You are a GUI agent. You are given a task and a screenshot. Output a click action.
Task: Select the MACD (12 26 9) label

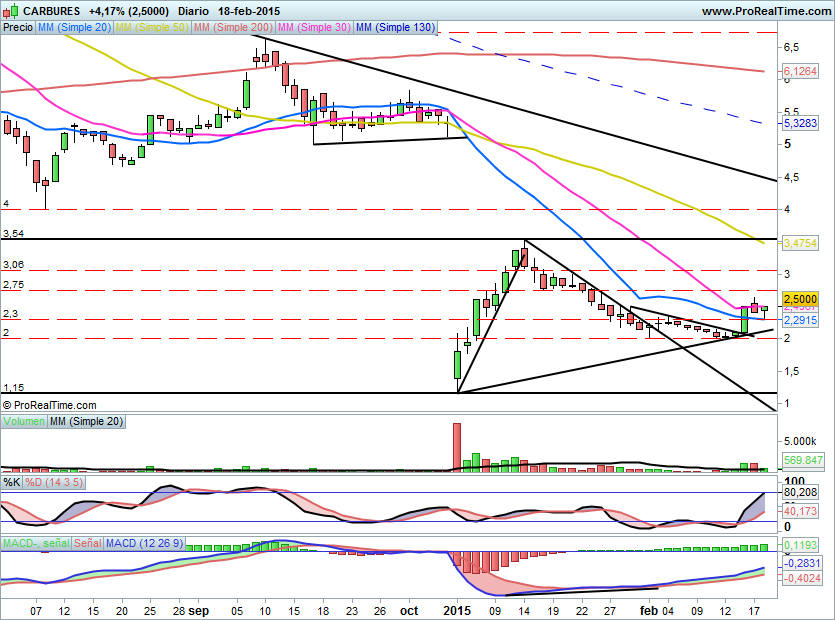pos(144,543)
